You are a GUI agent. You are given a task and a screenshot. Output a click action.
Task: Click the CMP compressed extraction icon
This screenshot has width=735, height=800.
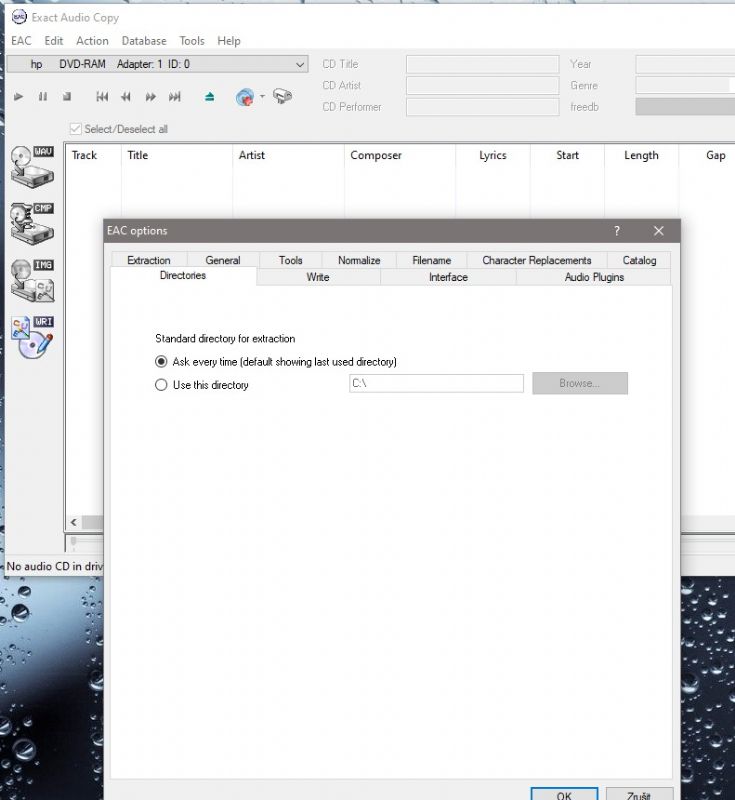[x=32, y=223]
